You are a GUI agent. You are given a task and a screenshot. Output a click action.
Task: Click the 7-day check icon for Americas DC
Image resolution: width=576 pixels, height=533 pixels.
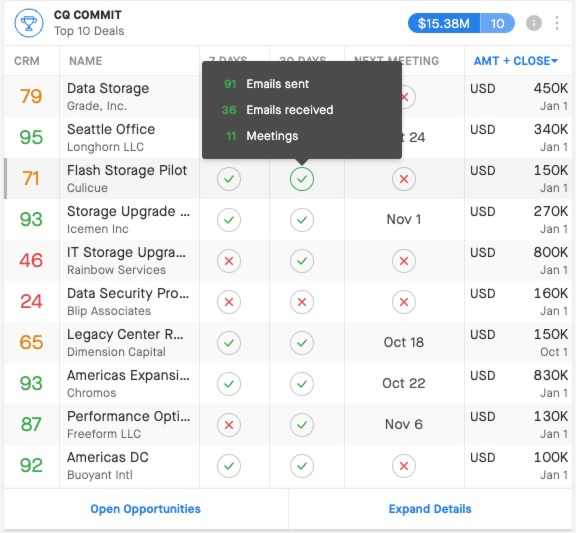coord(229,466)
